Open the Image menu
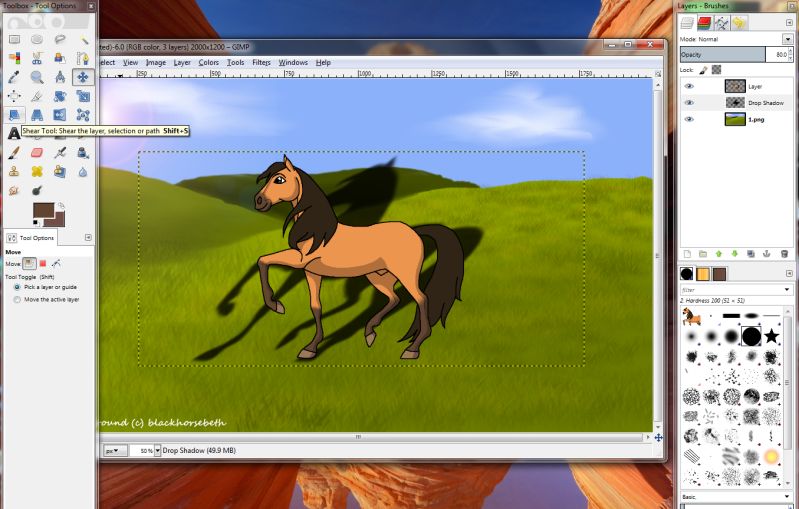 point(155,62)
